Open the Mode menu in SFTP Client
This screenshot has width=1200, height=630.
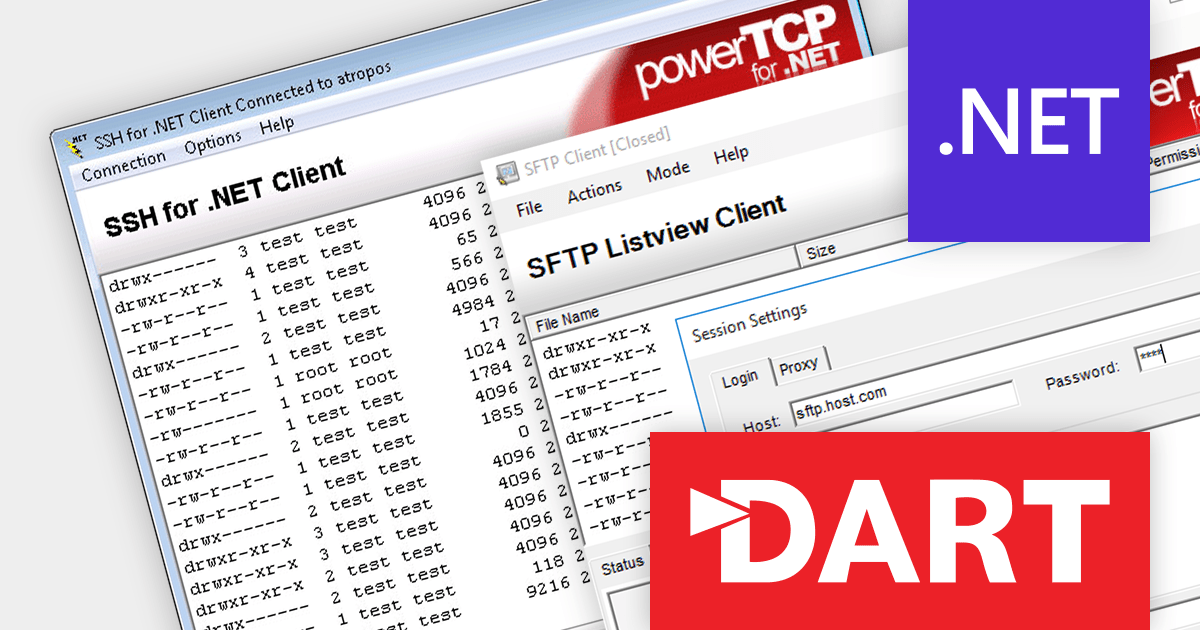point(668,172)
